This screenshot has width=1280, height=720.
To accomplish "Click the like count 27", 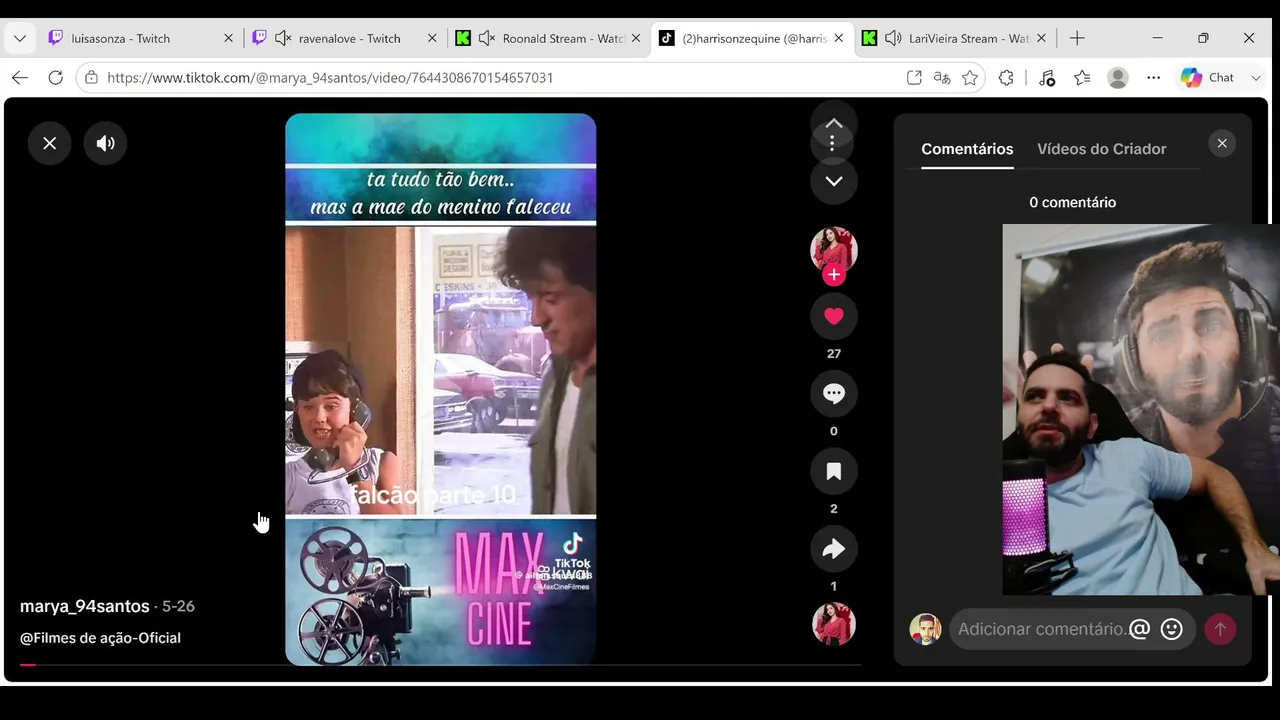I will pos(834,354).
